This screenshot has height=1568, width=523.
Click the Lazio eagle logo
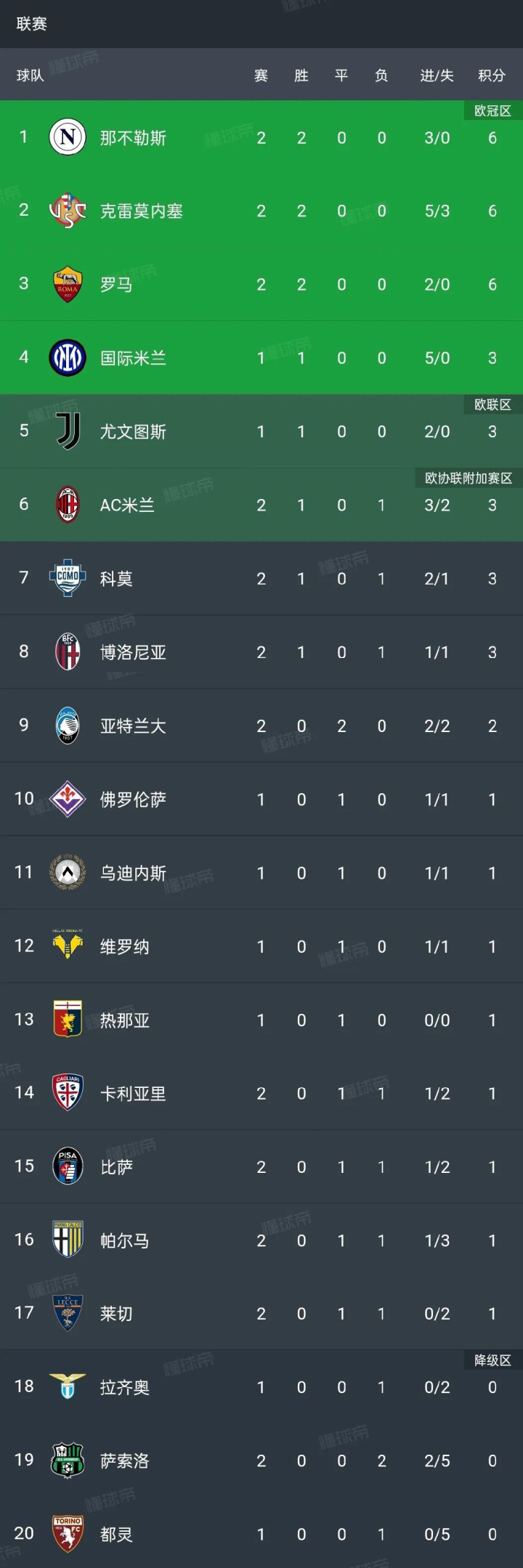tap(68, 1386)
